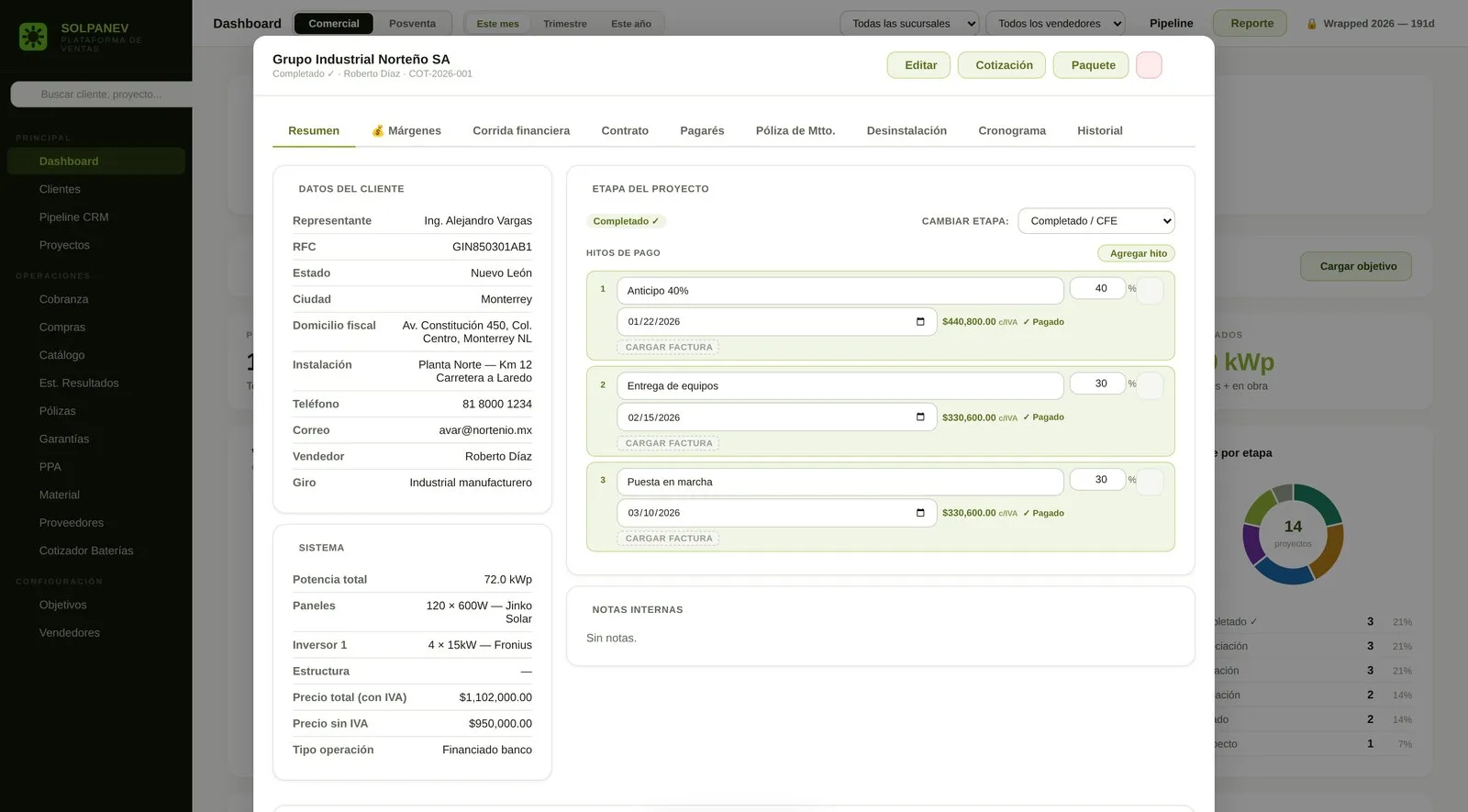Open calendar picker on the 02/15/2026 date
The image size is (1468, 812).
pyautogui.click(x=920, y=417)
